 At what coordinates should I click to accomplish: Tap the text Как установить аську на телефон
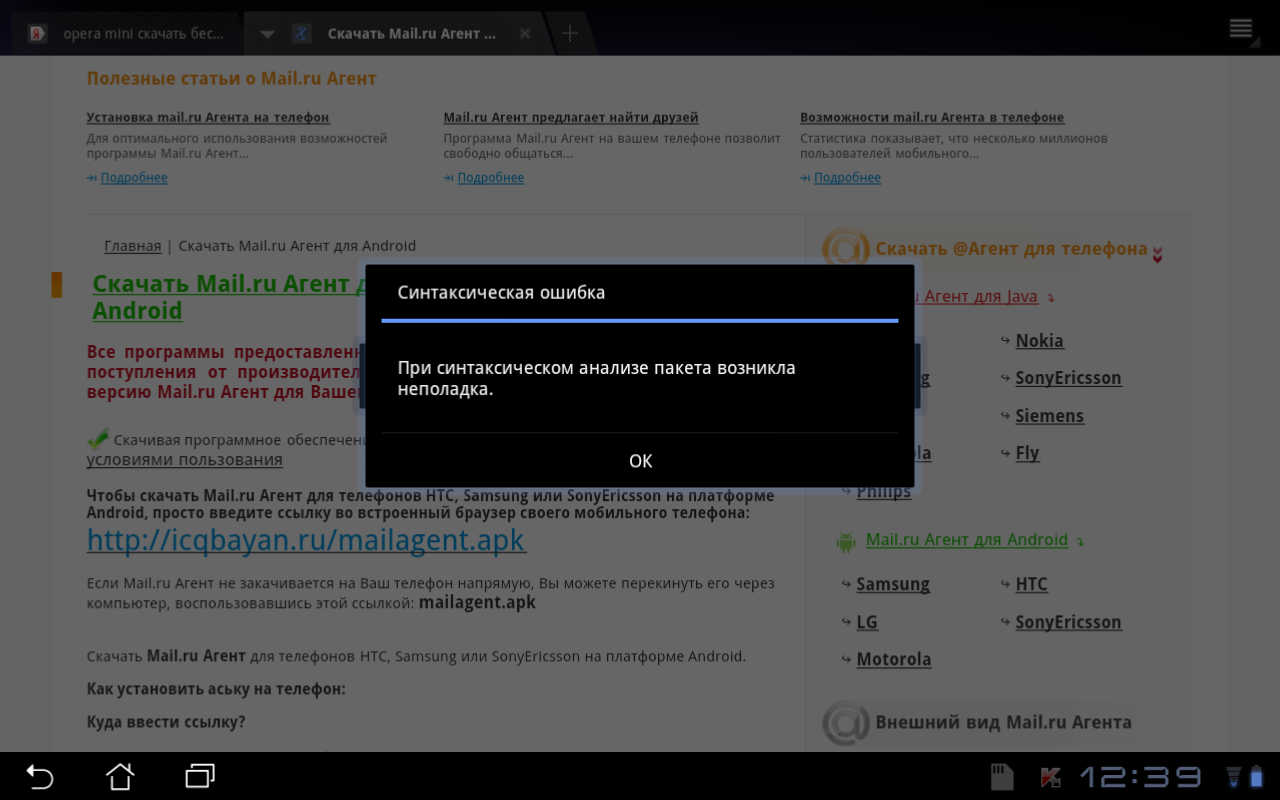tap(216, 689)
